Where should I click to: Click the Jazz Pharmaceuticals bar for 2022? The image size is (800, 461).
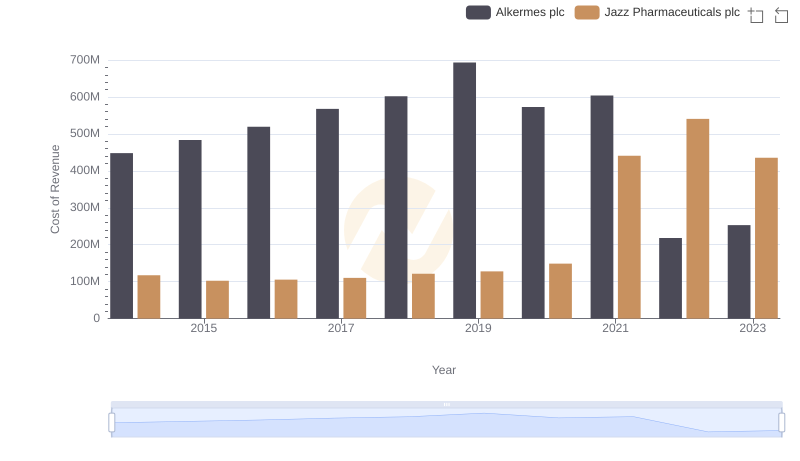(697, 219)
